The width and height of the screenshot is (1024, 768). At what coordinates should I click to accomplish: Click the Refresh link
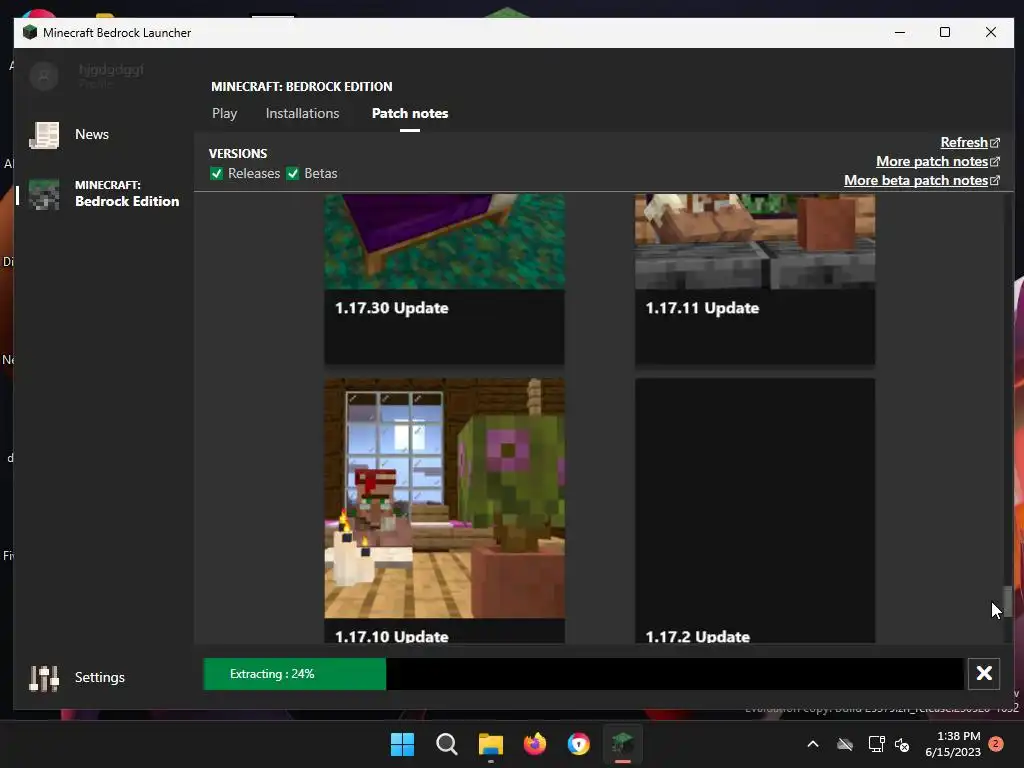[x=964, y=142]
